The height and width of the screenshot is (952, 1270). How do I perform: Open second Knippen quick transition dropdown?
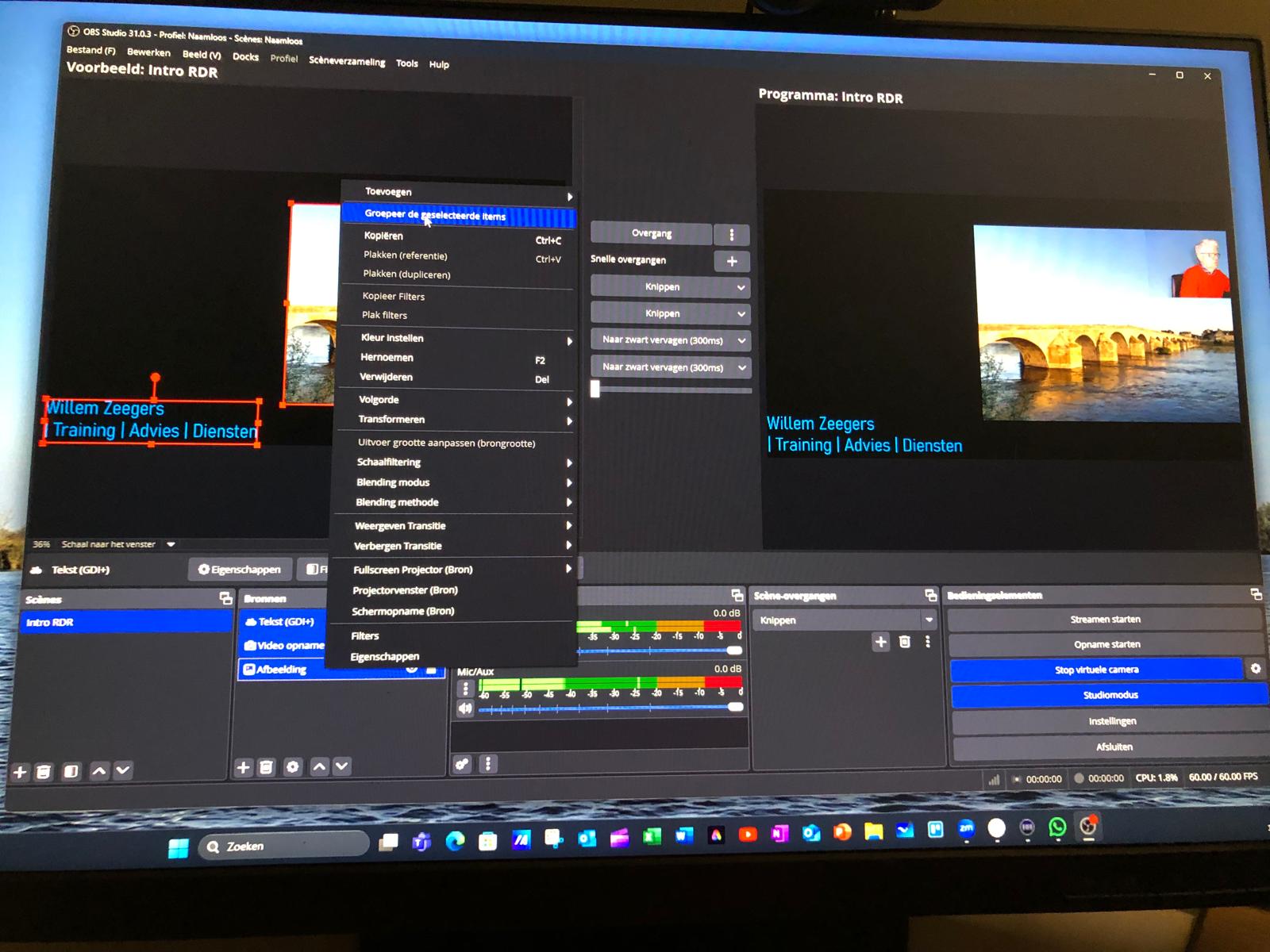[671, 313]
